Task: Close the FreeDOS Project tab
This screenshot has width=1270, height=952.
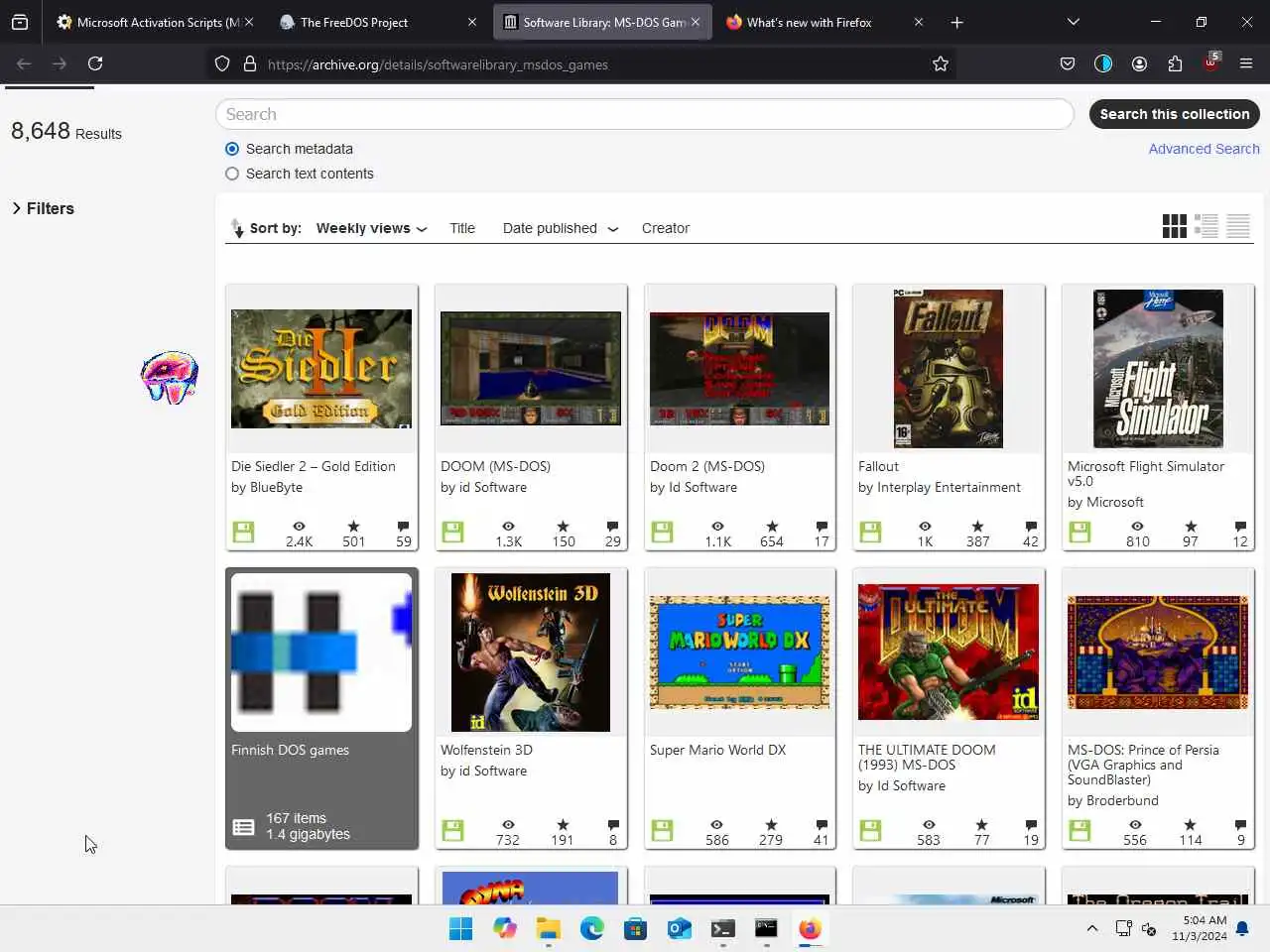Action: (x=472, y=22)
